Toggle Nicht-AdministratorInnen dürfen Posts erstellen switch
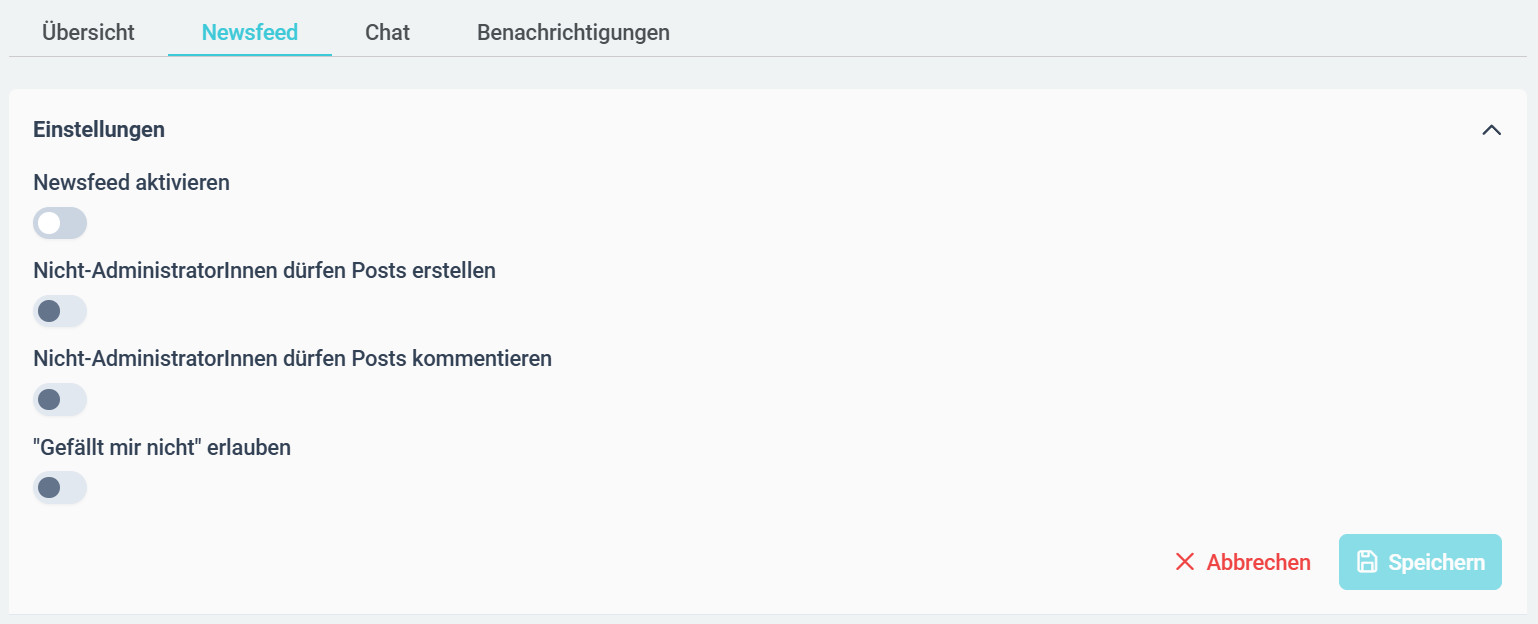This screenshot has width=1538, height=624. [60, 311]
